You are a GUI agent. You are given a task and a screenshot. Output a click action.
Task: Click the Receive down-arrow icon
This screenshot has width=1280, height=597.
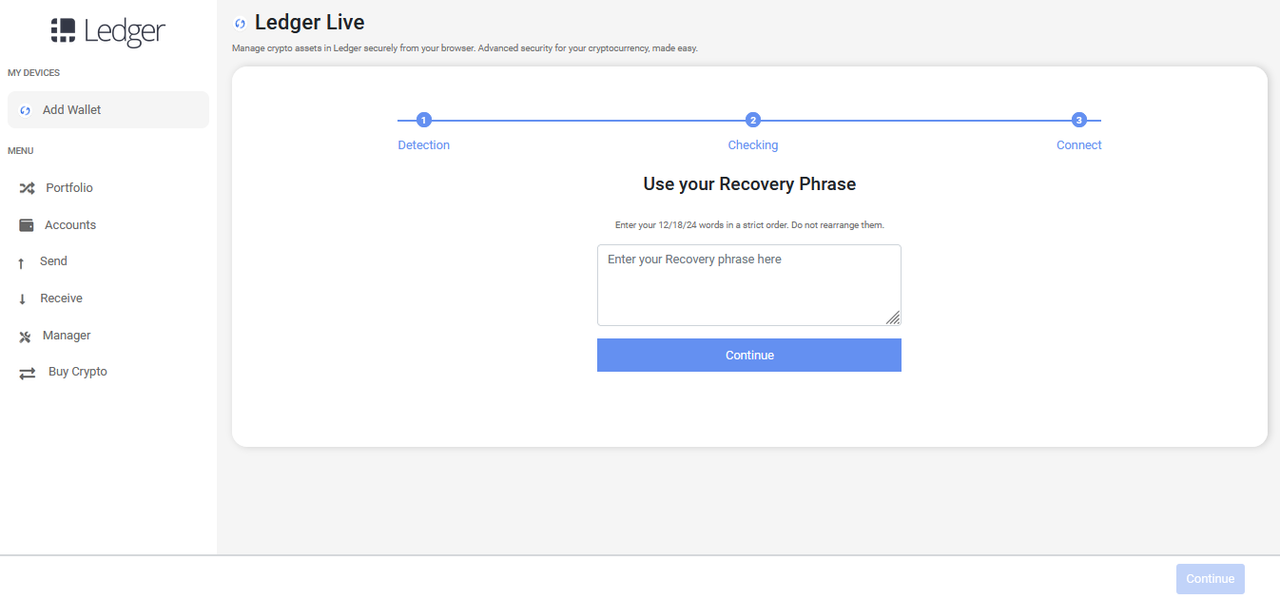22,299
